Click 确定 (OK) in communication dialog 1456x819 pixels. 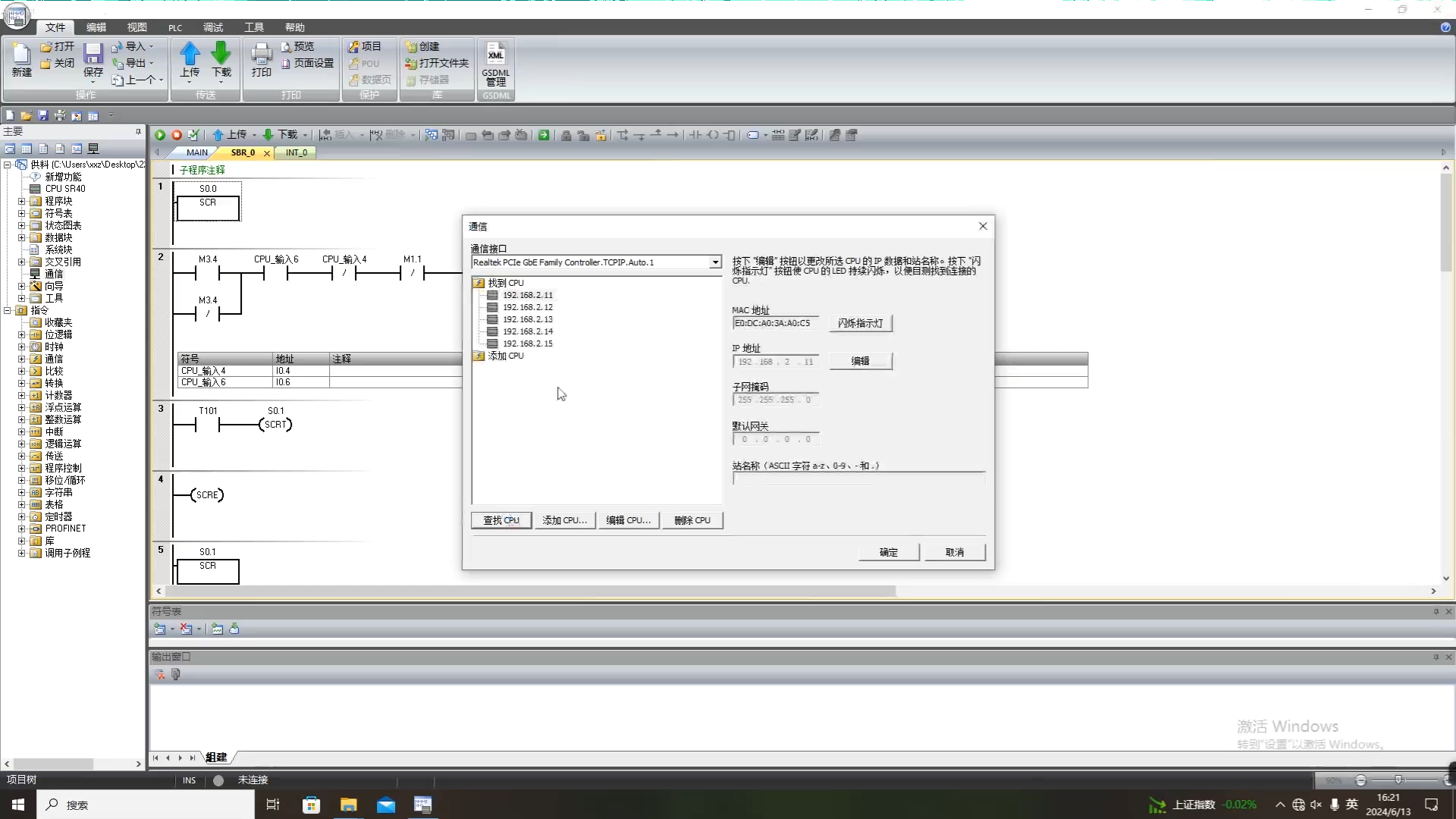888,552
